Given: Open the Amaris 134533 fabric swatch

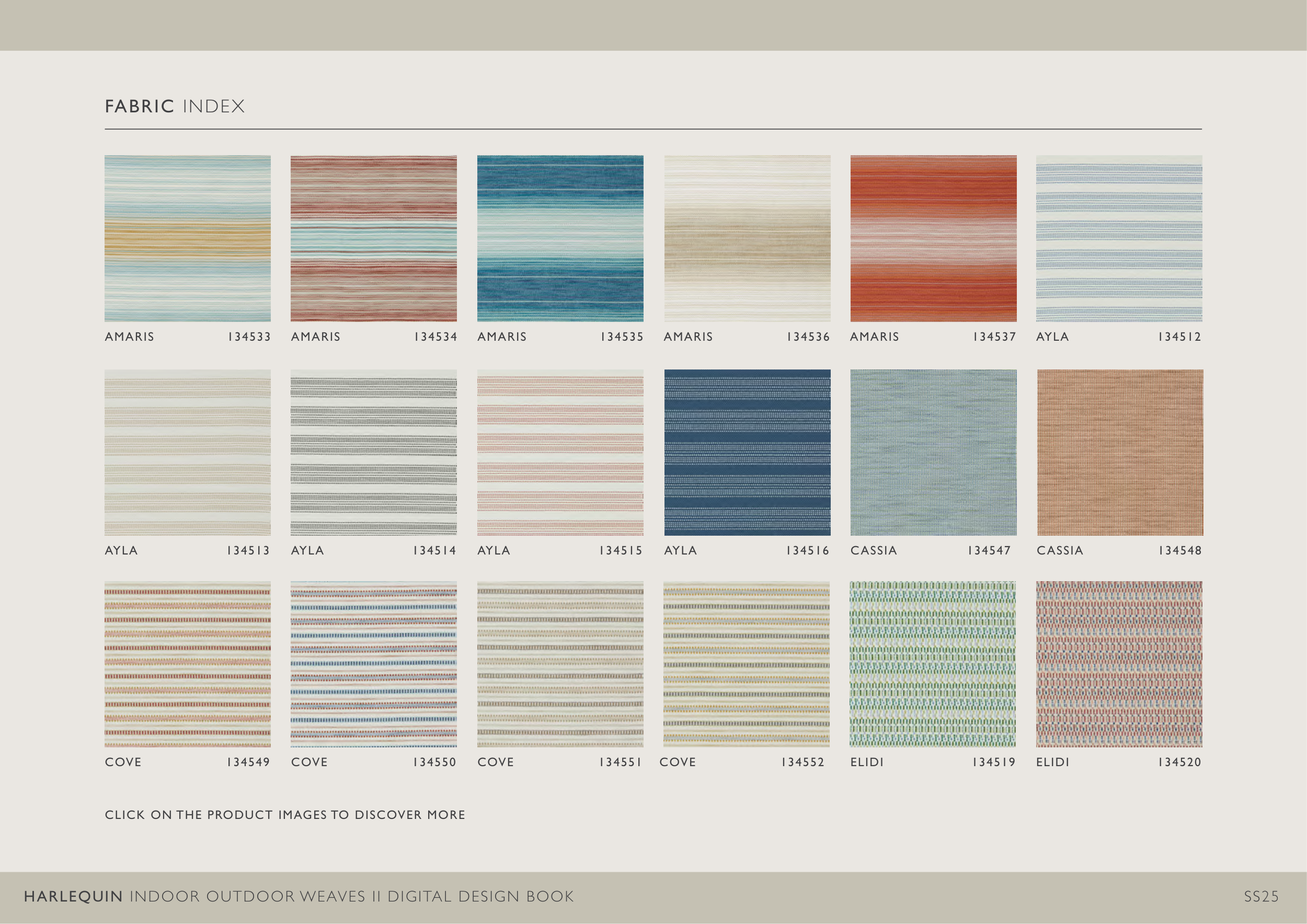Looking at the screenshot, I should click(x=187, y=238).
